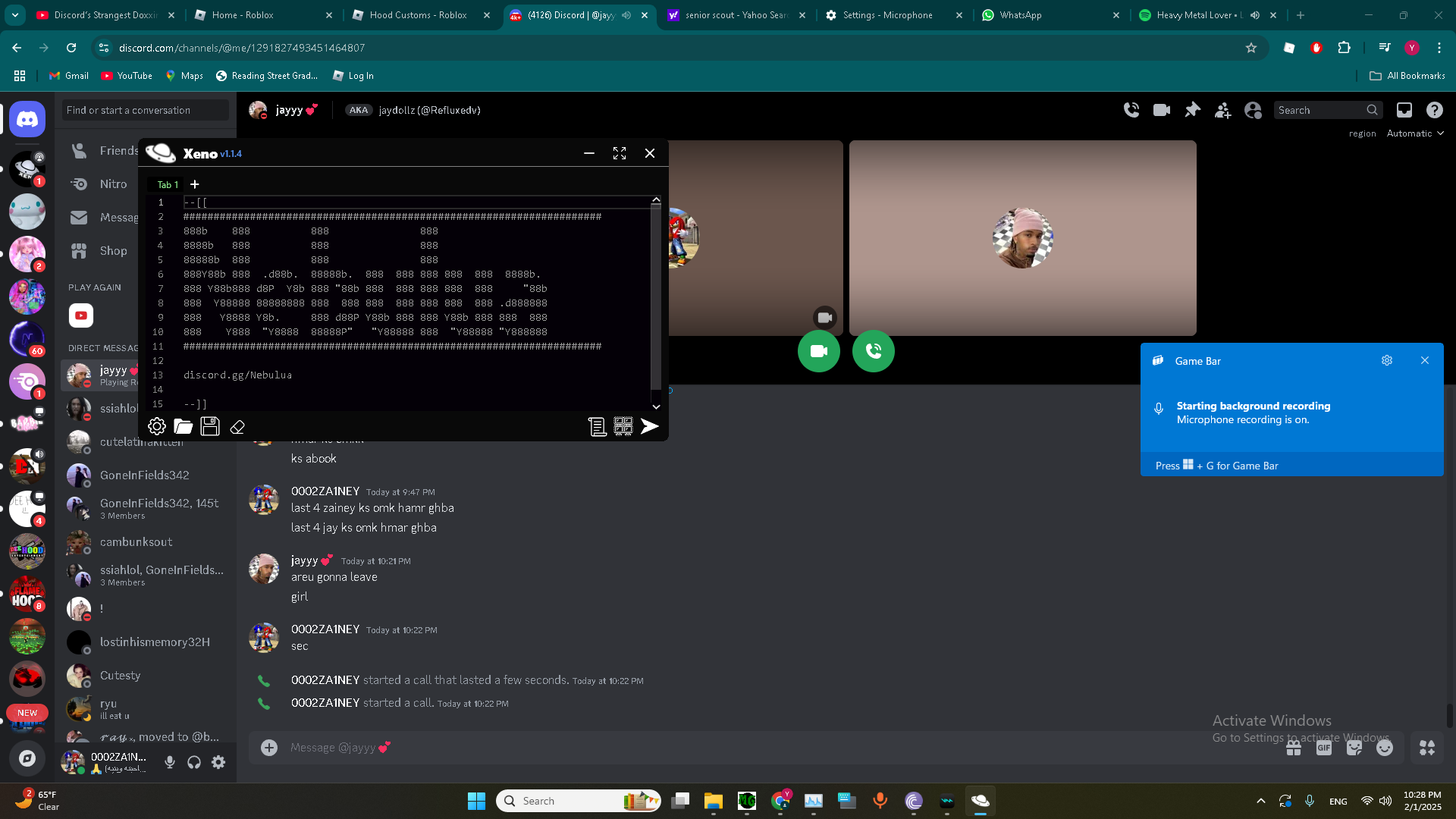
Task: Open Nitro in the Discord sidebar
Action: point(113,184)
